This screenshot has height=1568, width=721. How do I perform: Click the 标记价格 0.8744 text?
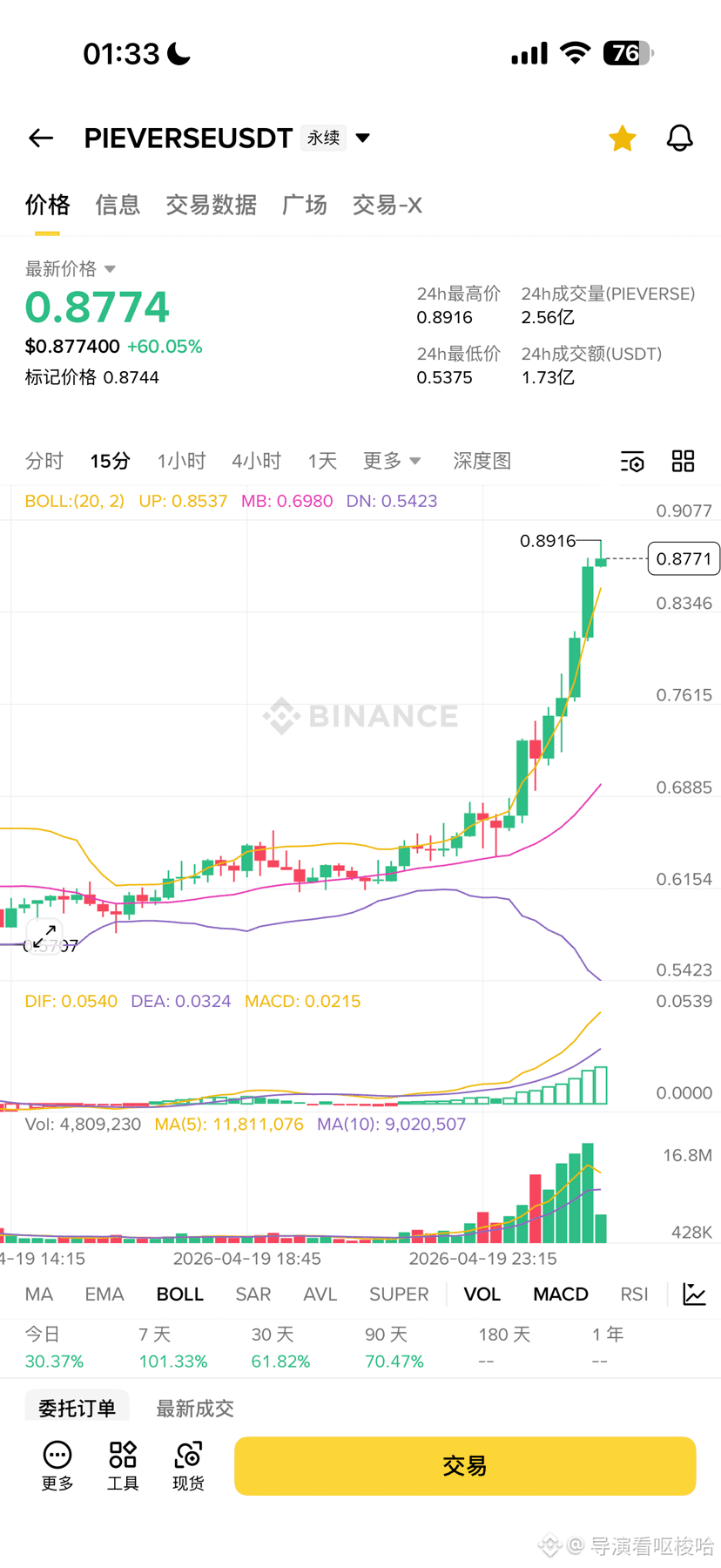pyautogui.click(x=92, y=377)
